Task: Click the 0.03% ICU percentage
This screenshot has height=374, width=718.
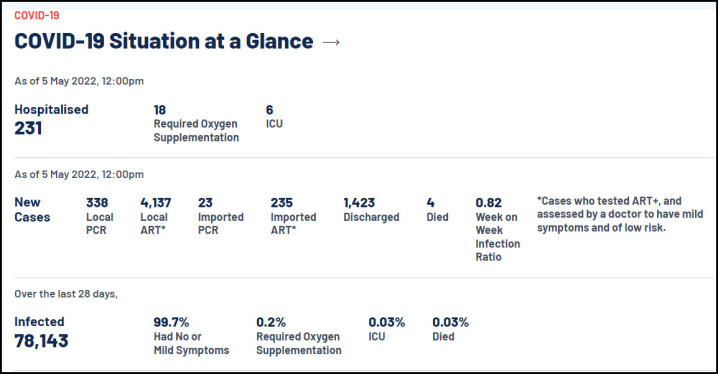Action: click(386, 329)
